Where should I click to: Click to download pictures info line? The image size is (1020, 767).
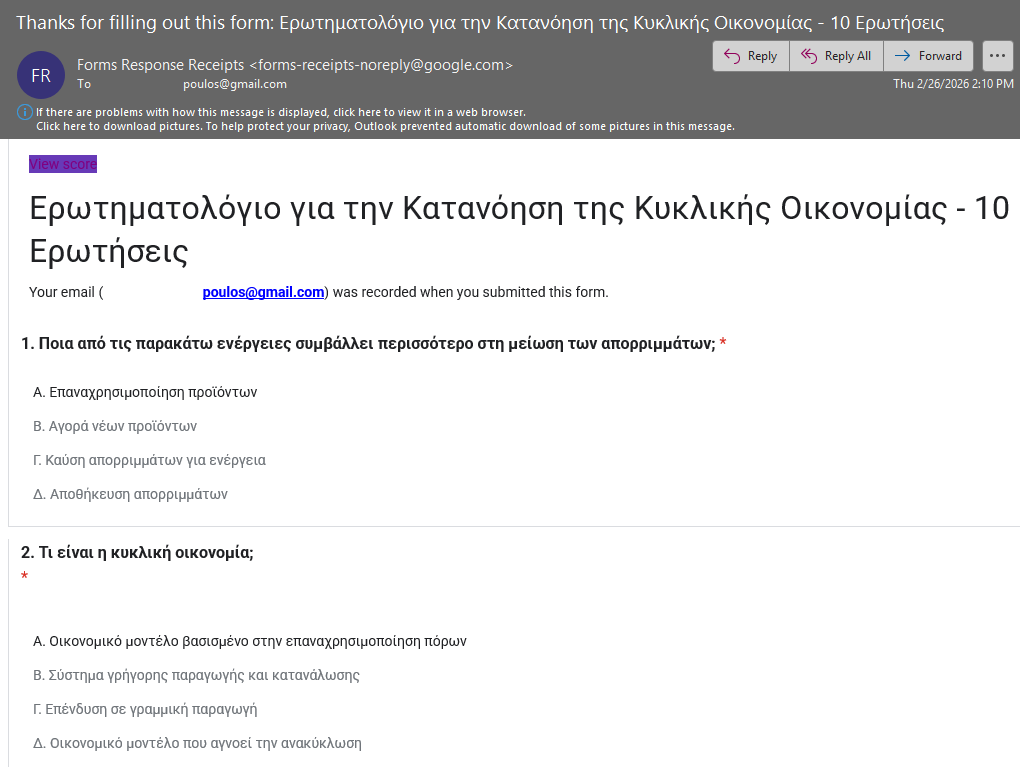pyautogui.click(x=385, y=126)
